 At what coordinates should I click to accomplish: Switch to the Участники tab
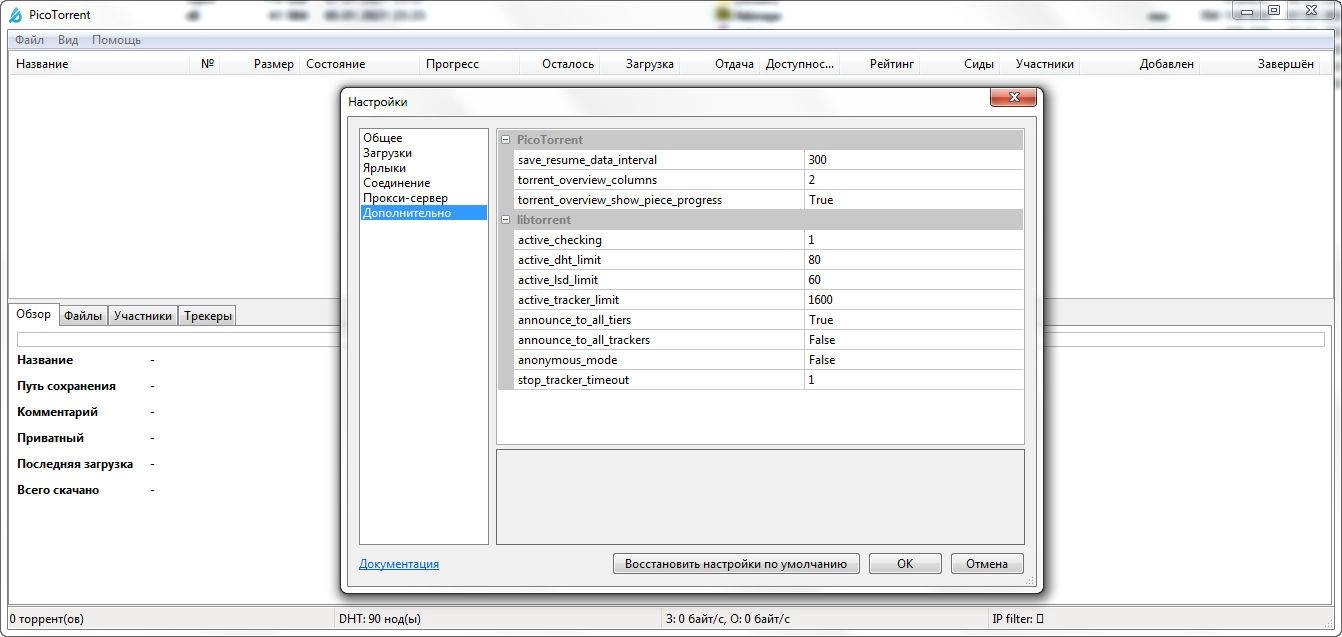coord(143,316)
